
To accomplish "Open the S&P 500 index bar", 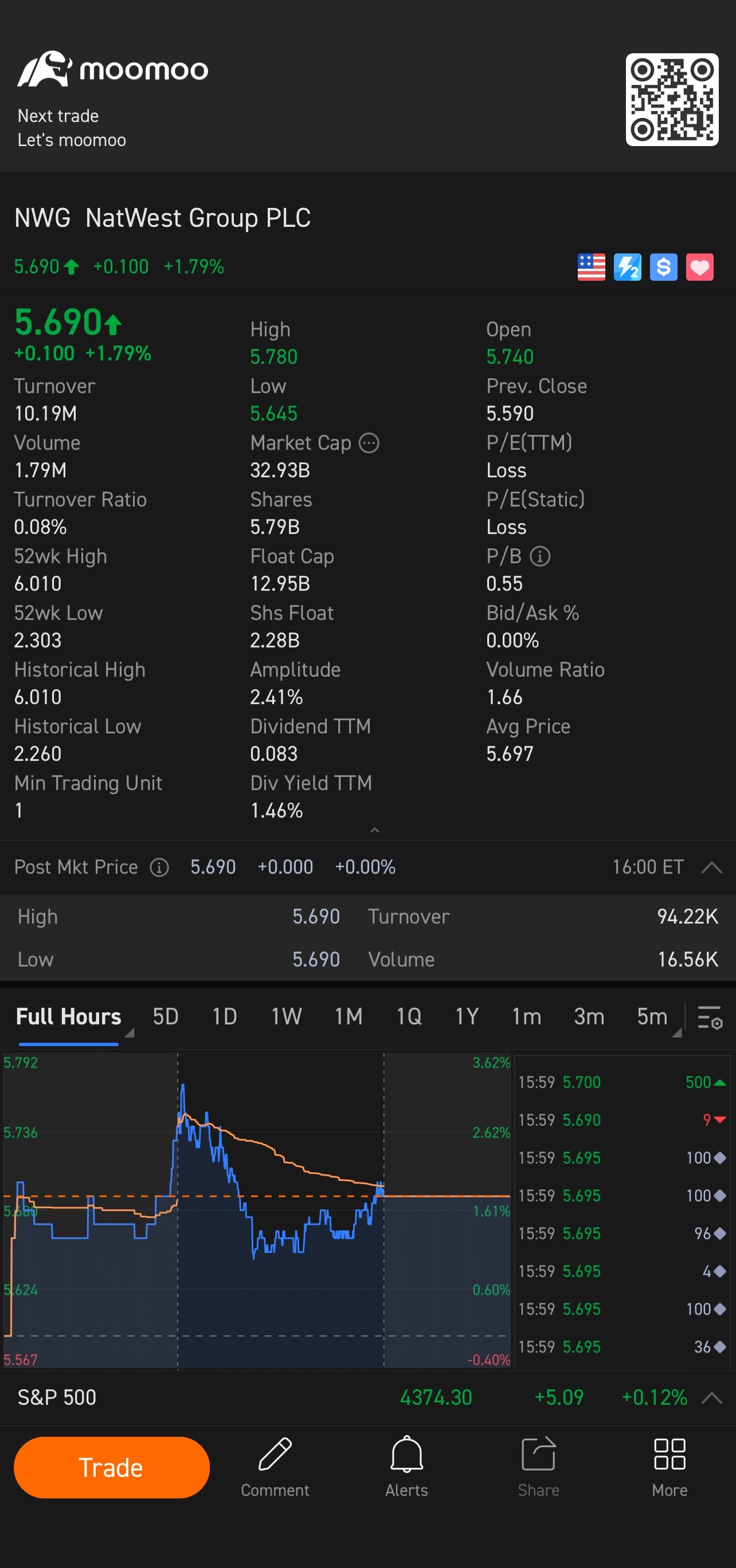I will click(x=368, y=1397).
